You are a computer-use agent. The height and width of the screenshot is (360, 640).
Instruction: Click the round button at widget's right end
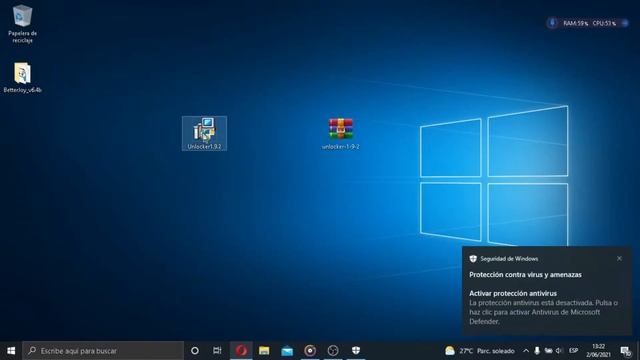coord(624,23)
